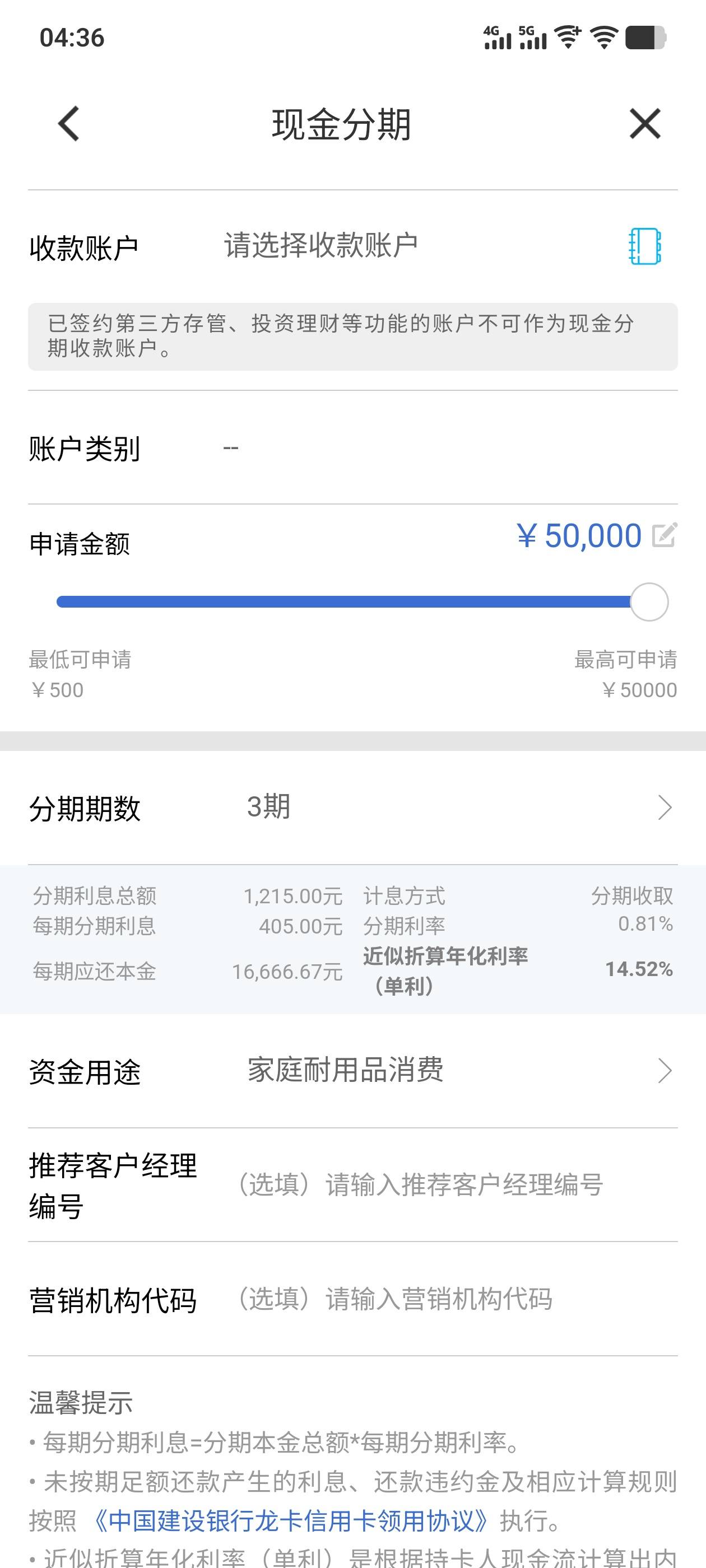Tap the 请选择收款账户 field
The height and width of the screenshot is (1568, 706).
pyautogui.click(x=321, y=246)
